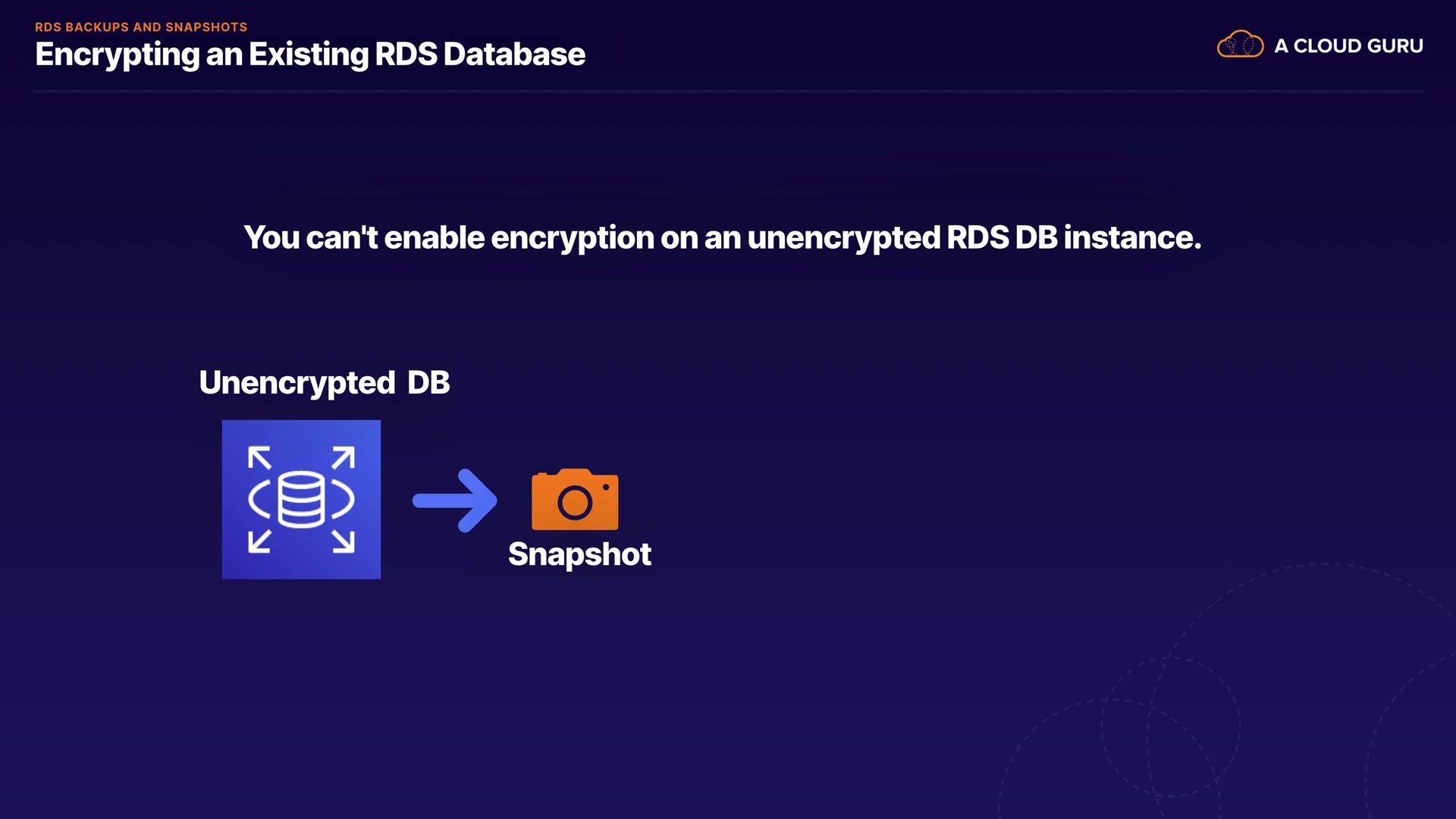This screenshot has height=819, width=1456.
Task: Click the blue right-pointing arrow
Action: [x=455, y=500]
